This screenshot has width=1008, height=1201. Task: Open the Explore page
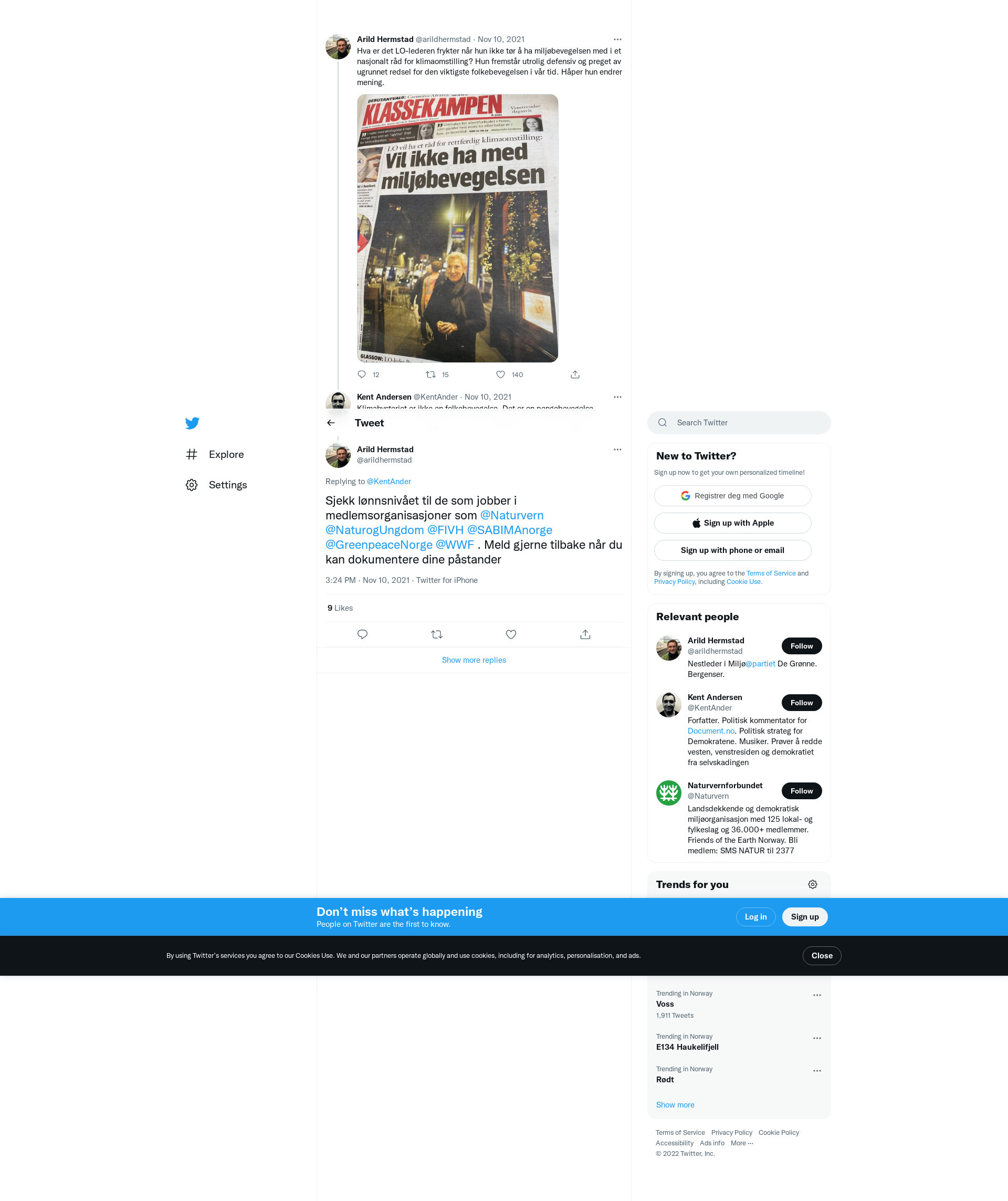point(226,454)
